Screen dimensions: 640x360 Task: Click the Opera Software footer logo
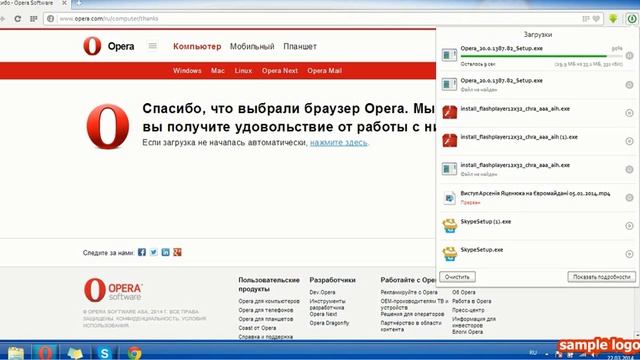pos(113,290)
